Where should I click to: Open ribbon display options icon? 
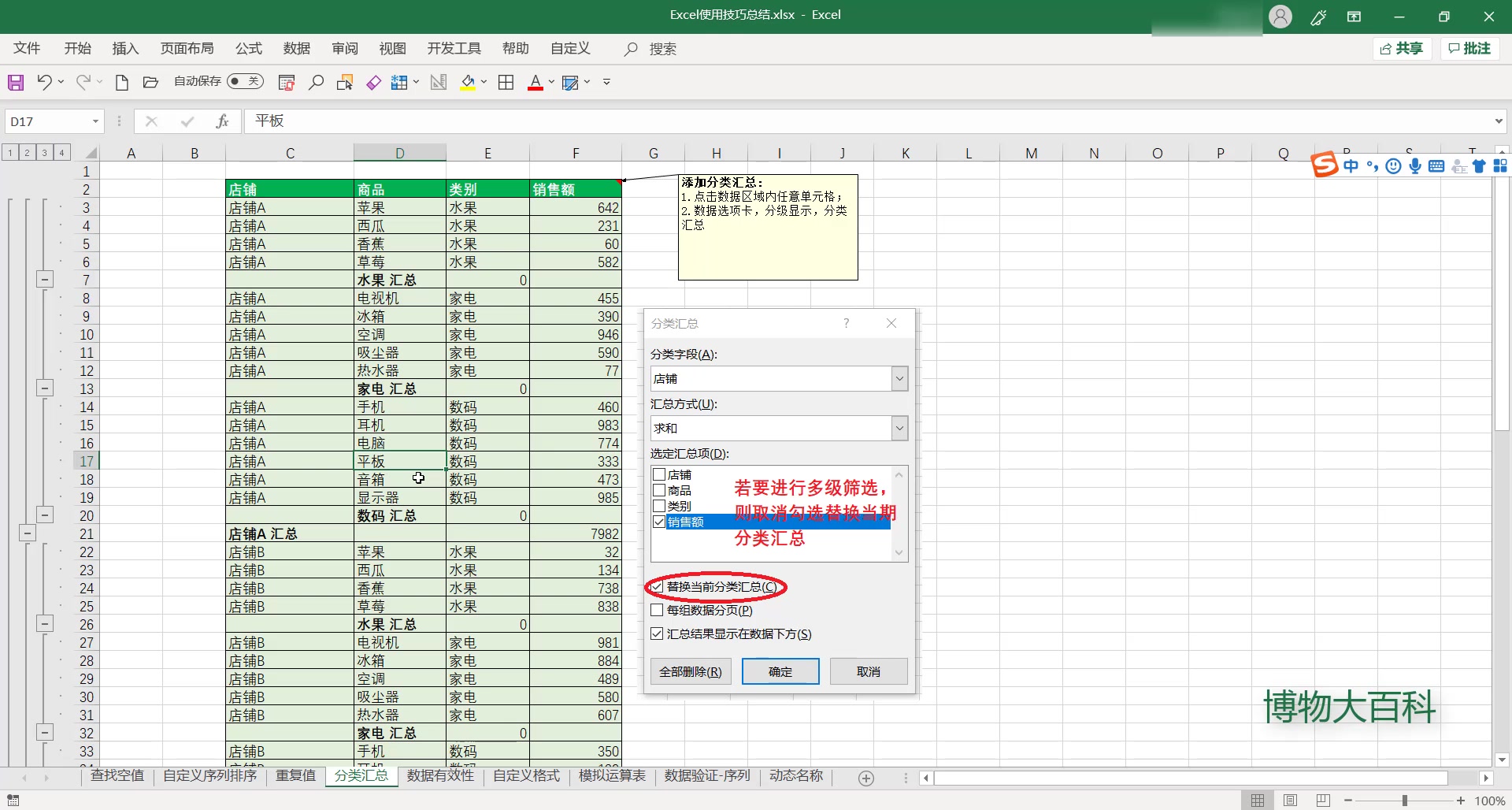1354,17
